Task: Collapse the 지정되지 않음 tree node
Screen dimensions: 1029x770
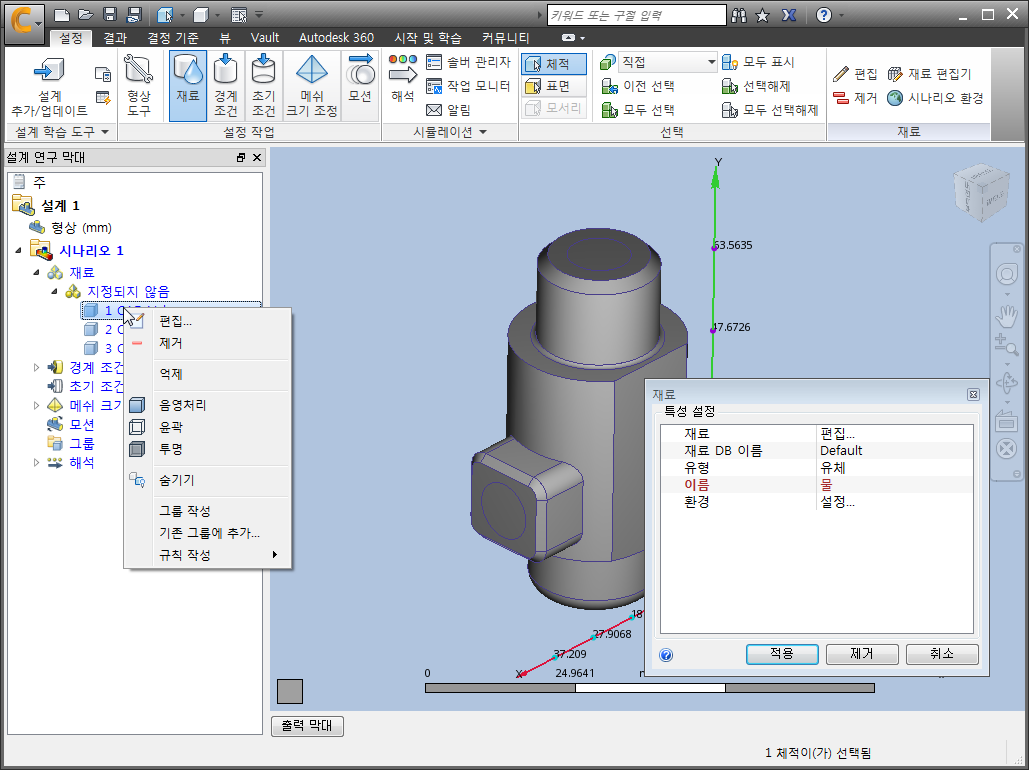Action: click(54, 291)
